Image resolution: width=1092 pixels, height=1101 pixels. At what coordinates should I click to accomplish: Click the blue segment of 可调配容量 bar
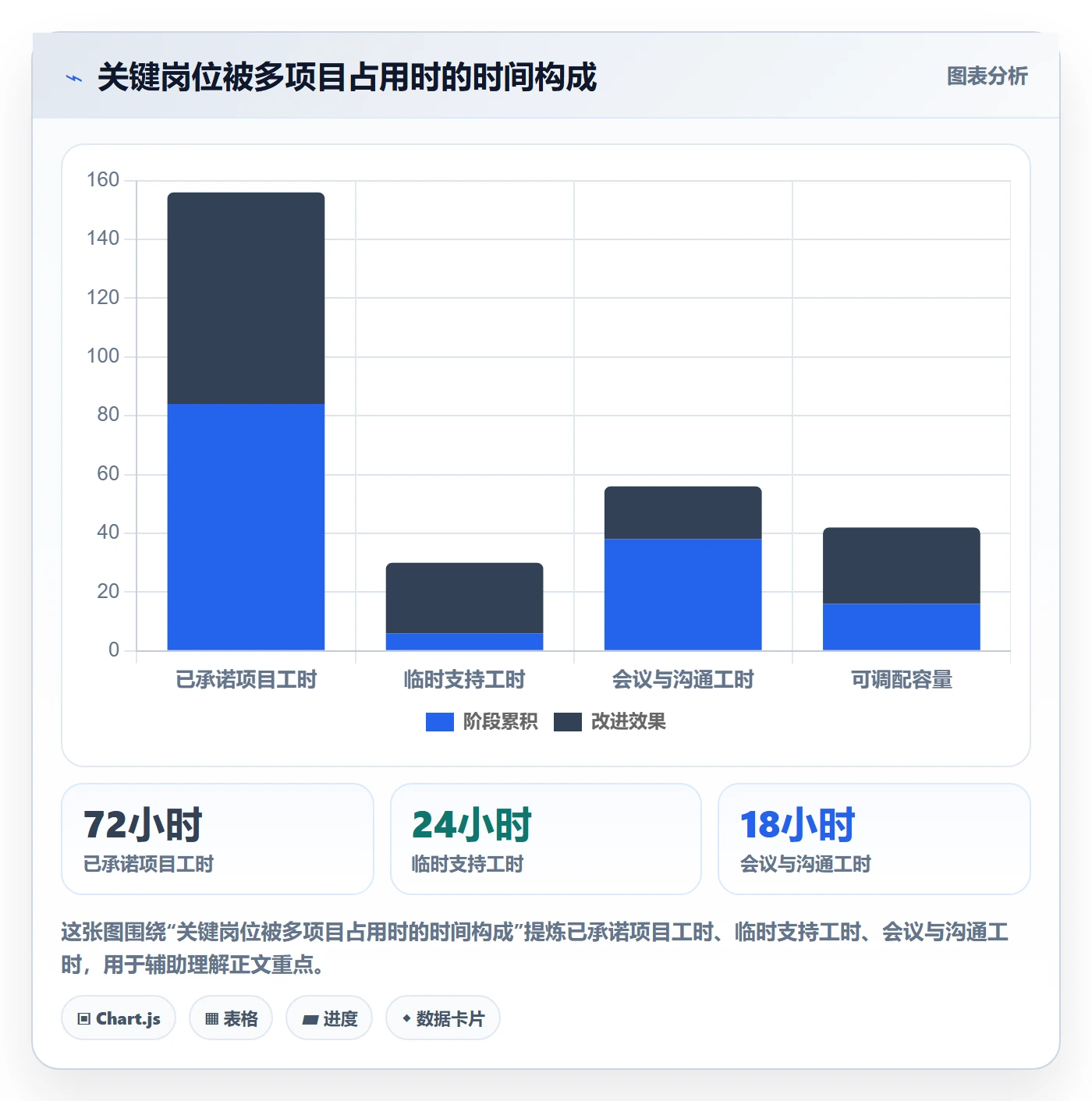901,627
